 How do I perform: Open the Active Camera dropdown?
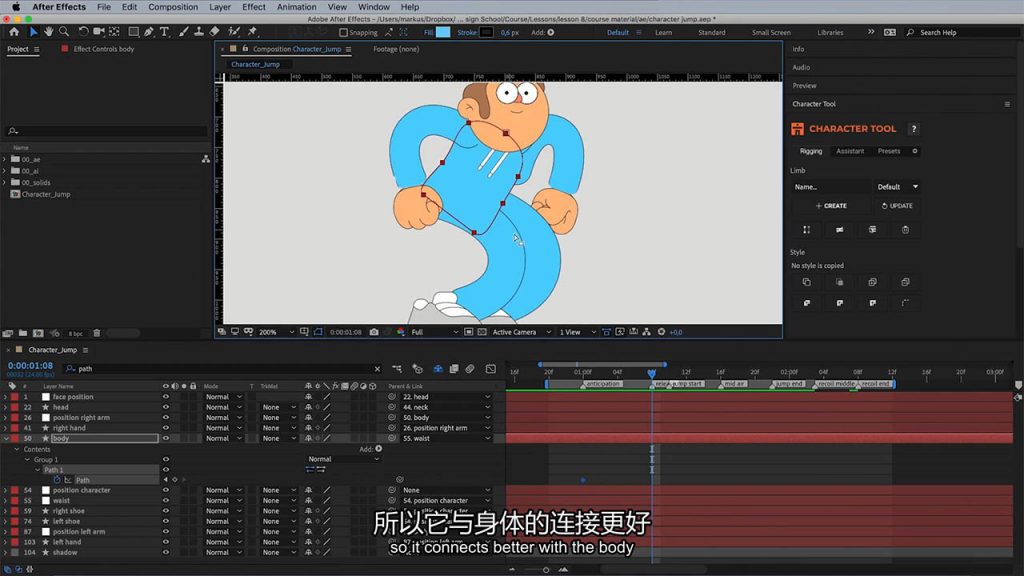click(521, 332)
